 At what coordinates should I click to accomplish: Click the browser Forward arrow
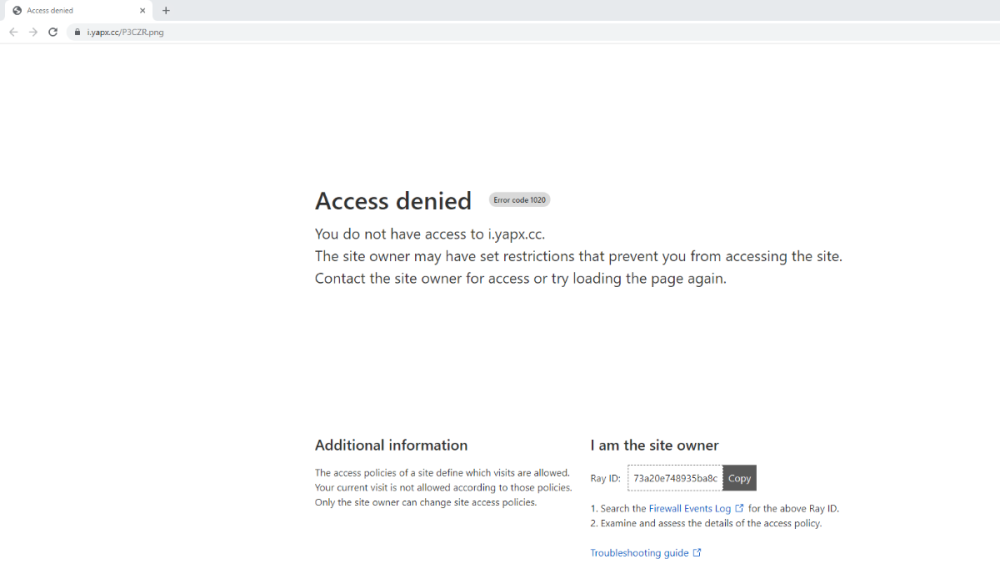tap(33, 32)
